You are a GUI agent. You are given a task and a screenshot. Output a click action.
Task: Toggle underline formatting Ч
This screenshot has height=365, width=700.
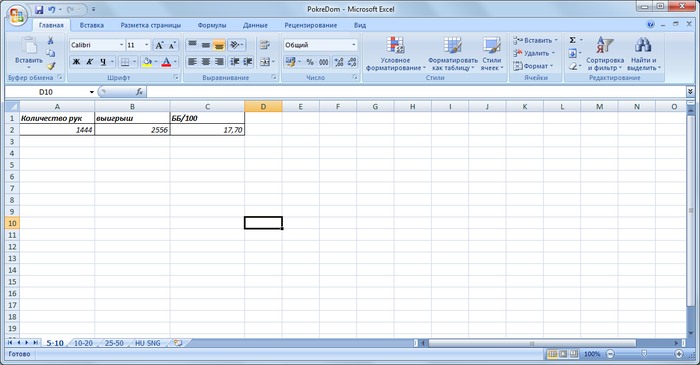pyautogui.click(x=103, y=62)
